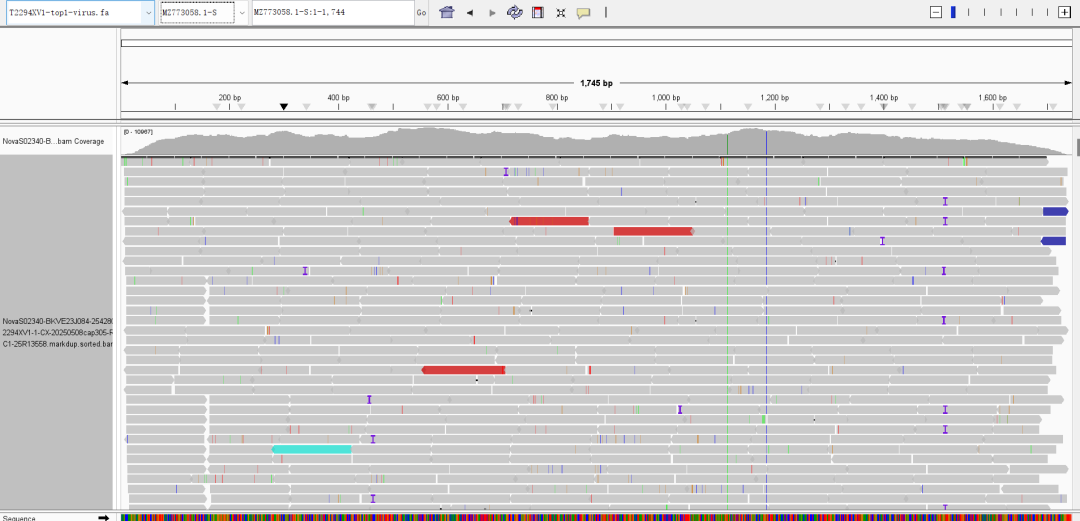Click the right-side vertical scrollbar thumb
This screenshot has width=1080, height=521.
[1077, 147]
